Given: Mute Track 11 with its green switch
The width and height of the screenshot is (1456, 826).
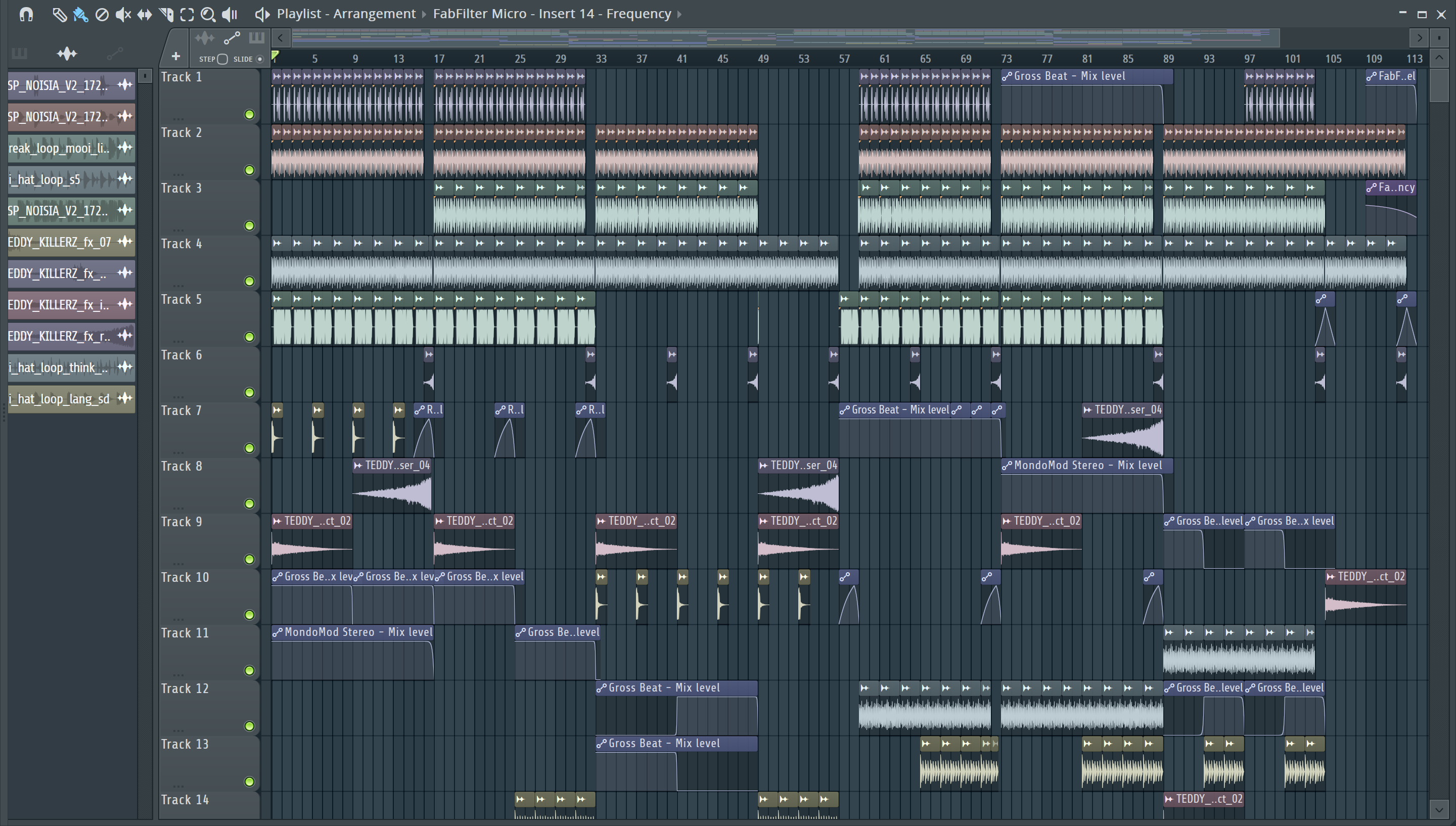Looking at the screenshot, I should click(x=249, y=671).
